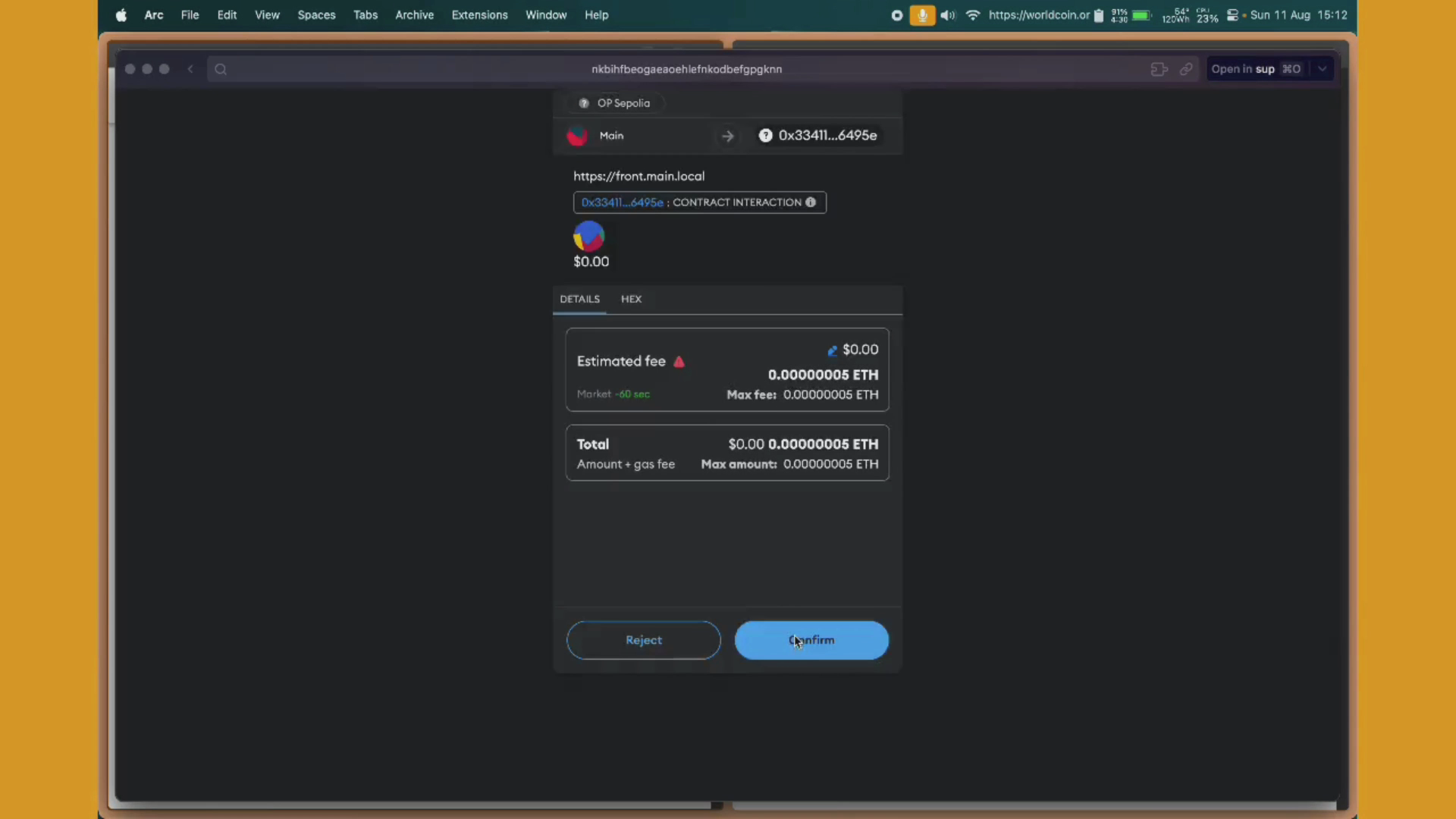Open Control Center icon

[1232, 15]
